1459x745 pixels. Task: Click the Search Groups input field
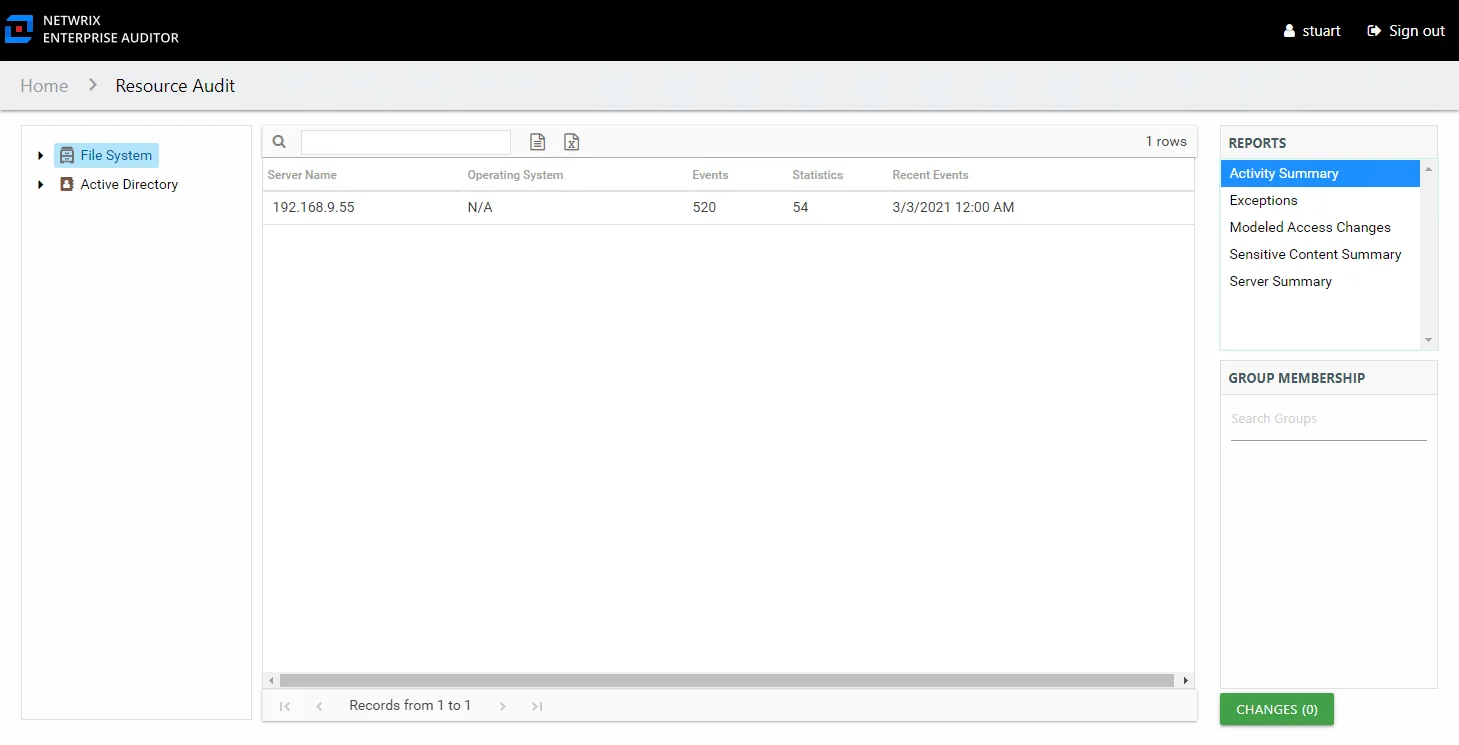coord(1328,419)
